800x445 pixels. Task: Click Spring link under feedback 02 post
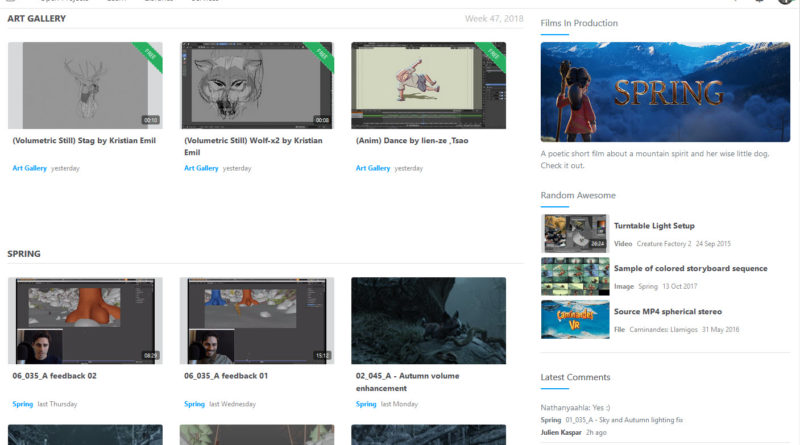[22, 404]
